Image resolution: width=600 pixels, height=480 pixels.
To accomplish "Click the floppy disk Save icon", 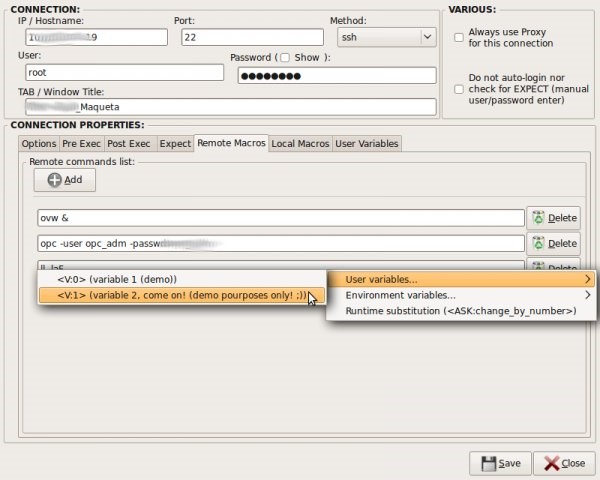I will point(488,464).
